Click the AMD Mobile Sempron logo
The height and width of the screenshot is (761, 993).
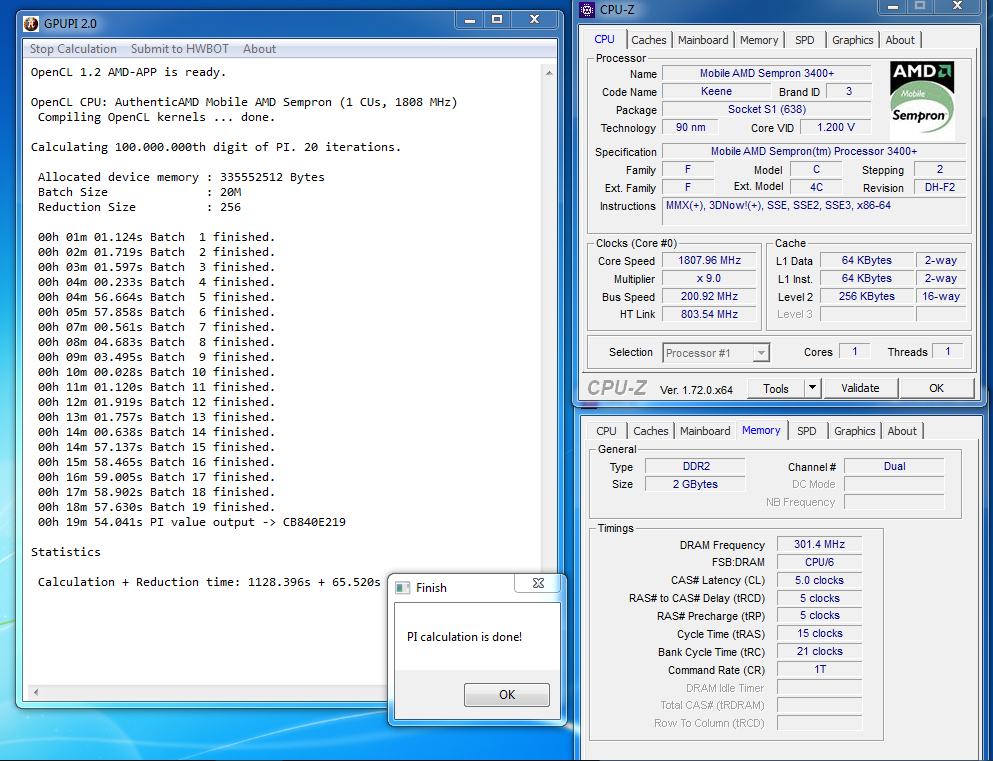(922, 100)
